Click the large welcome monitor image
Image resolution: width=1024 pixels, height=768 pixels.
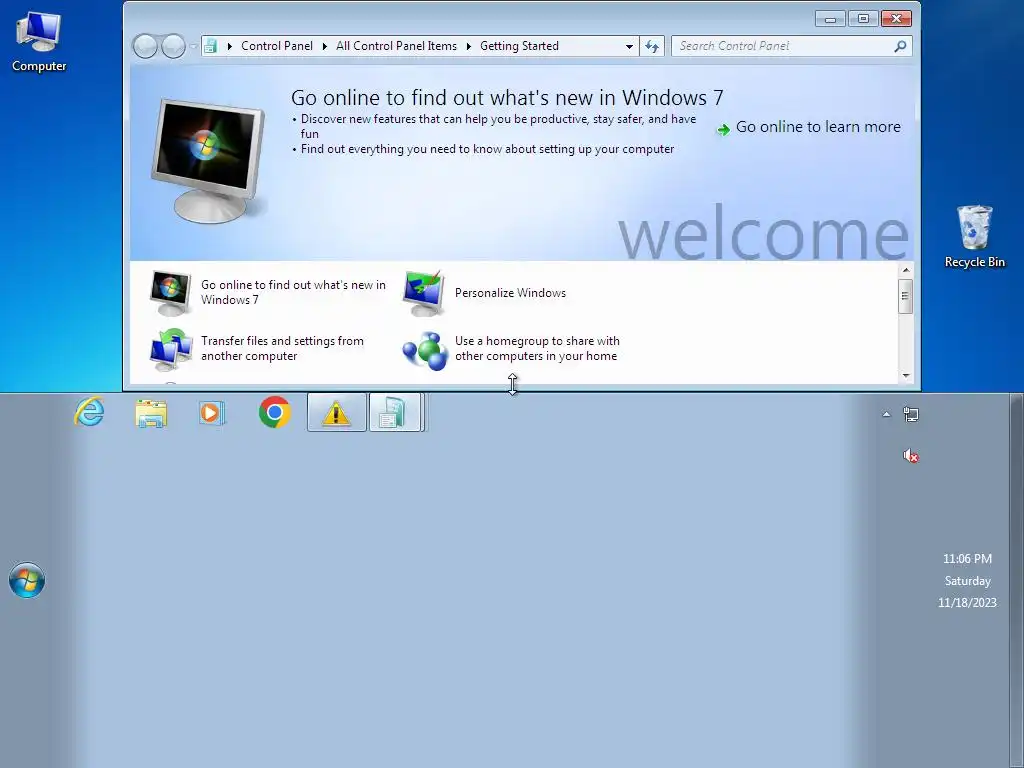click(208, 161)
